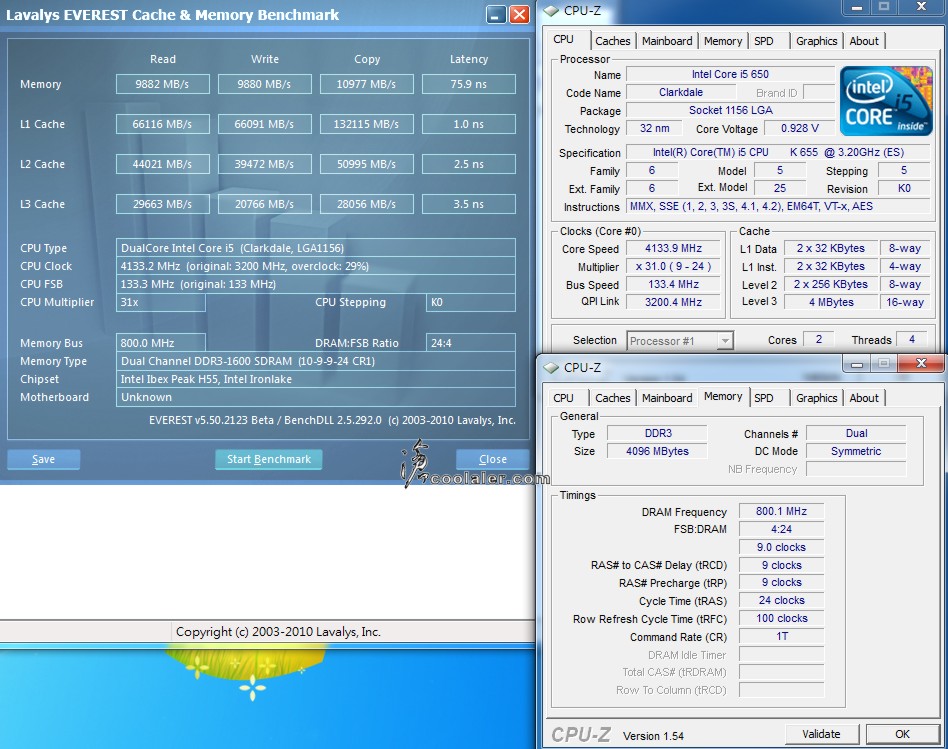Click Package field Socket 1156 LGA
The height and width of the screenshot is (749, 948).
click(730, 110)
